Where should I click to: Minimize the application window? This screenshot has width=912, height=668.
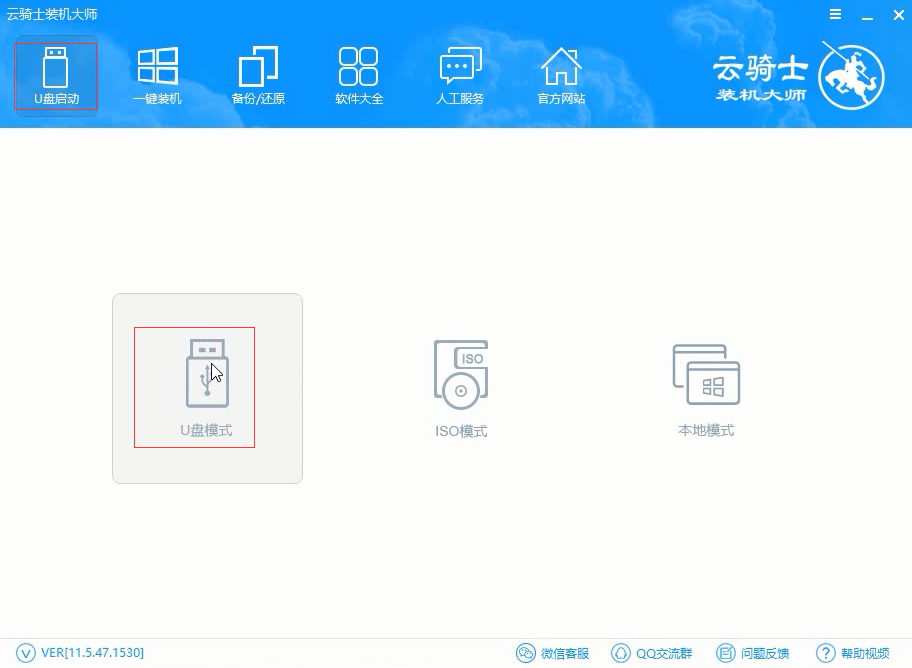pyautogui.click(x=866, y=14)
